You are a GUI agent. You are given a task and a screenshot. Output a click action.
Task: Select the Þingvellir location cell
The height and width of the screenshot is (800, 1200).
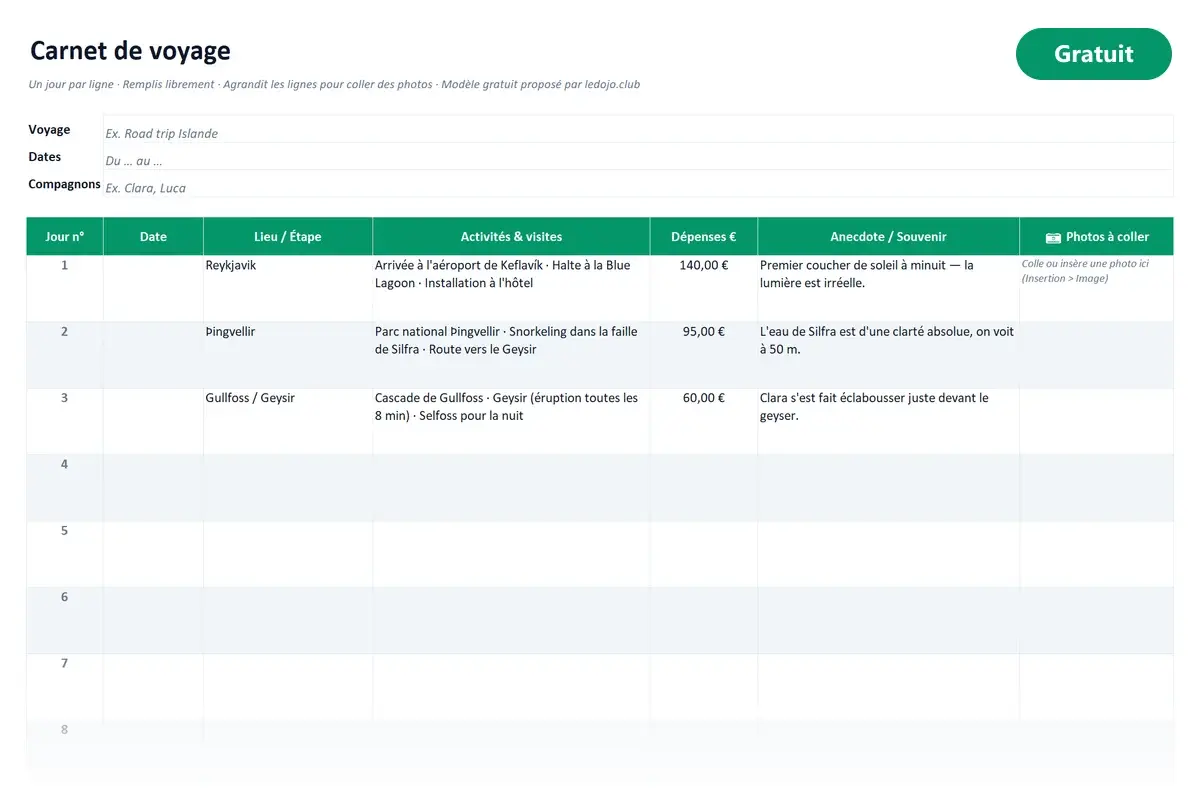(x=288, y=355)
